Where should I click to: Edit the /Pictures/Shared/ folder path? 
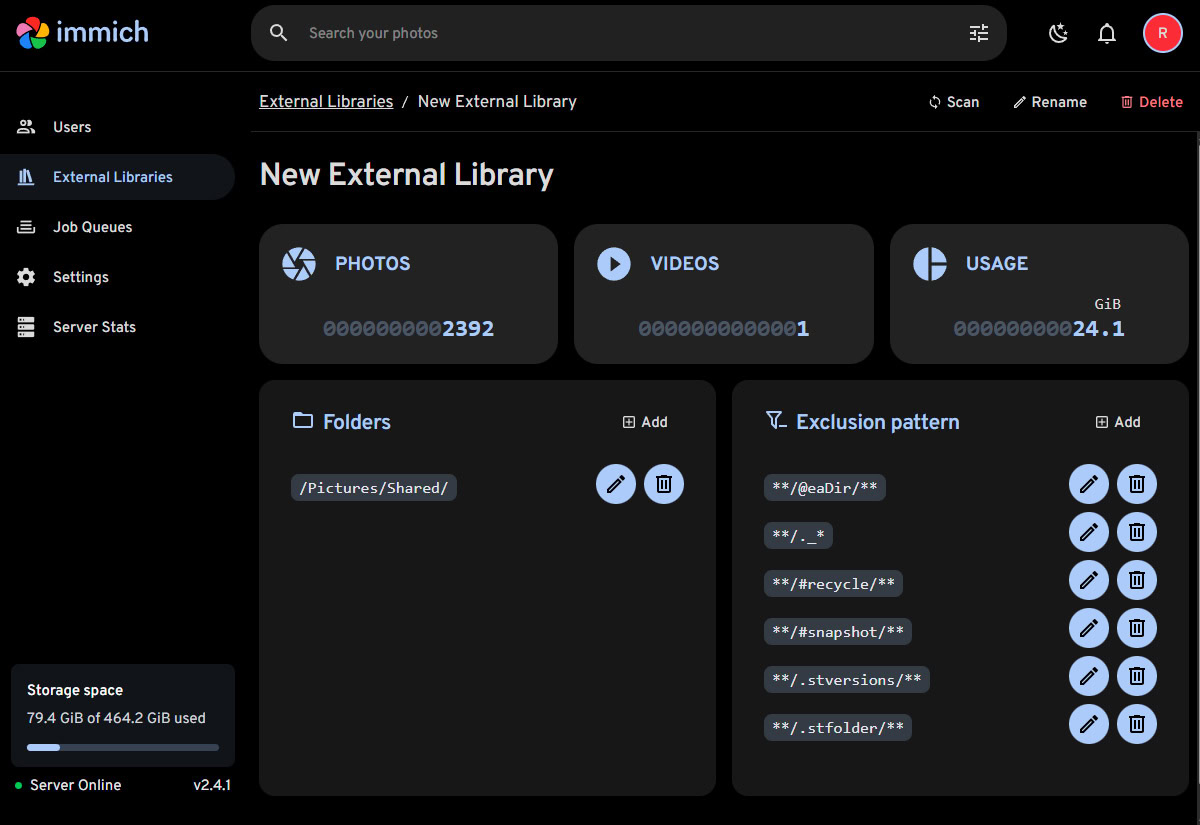coord(616,484)
